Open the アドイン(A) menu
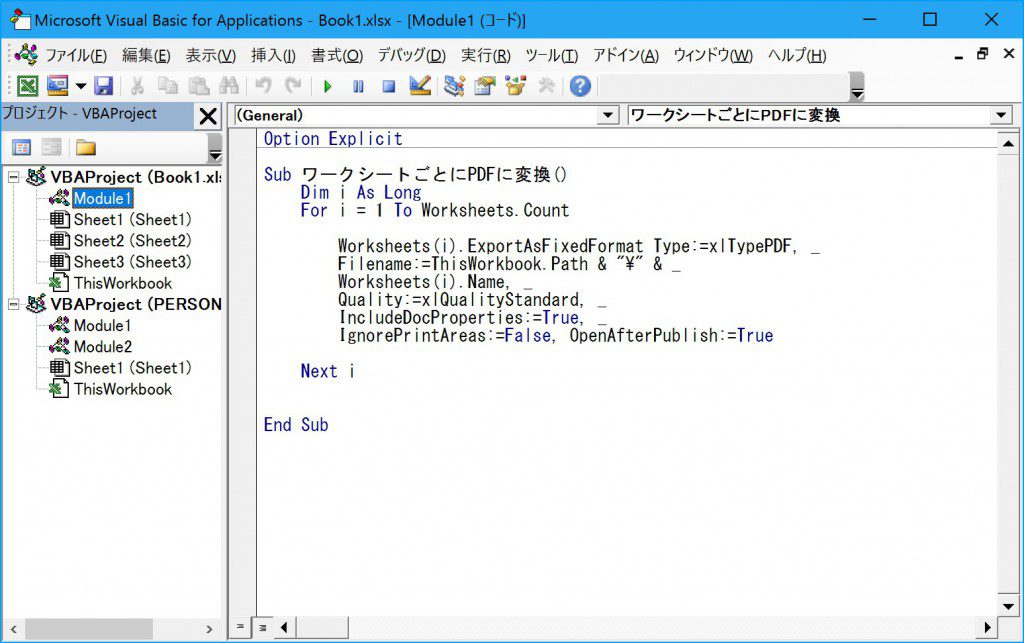 626,55
